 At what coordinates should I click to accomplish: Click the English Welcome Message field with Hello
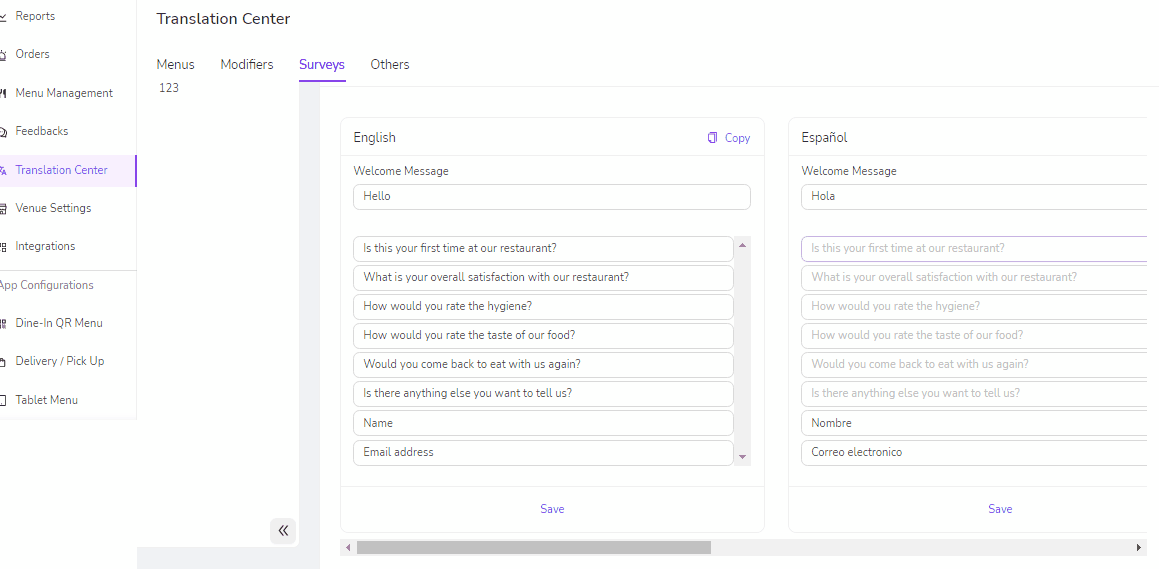coord(551,197)
